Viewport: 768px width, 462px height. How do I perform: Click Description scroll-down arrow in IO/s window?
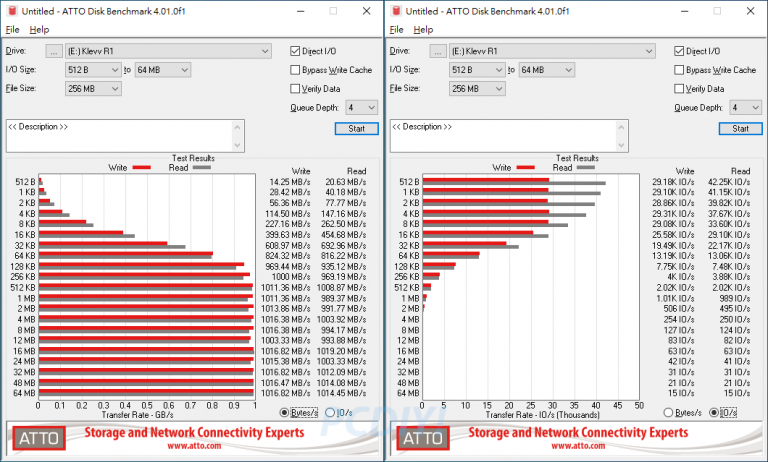(x=622, y=145)
